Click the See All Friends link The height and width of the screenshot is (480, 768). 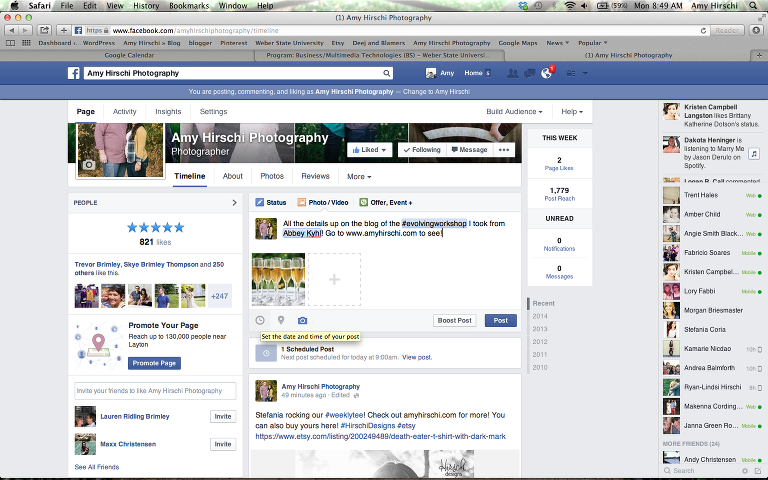pos(96,467)
